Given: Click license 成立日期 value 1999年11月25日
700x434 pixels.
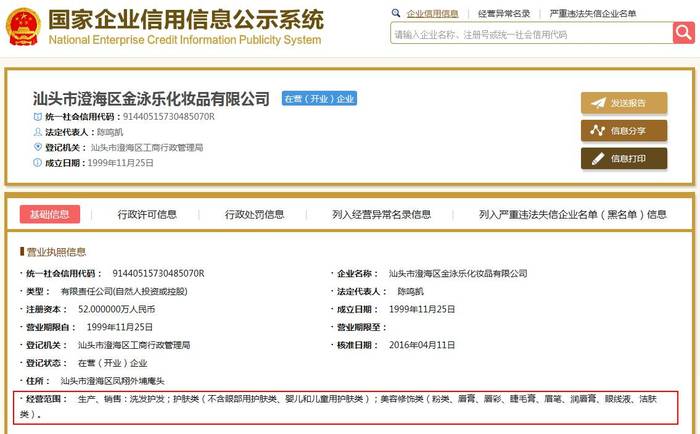Looking at the screenshot, I should pyautogui.click(x=422, y=309).
